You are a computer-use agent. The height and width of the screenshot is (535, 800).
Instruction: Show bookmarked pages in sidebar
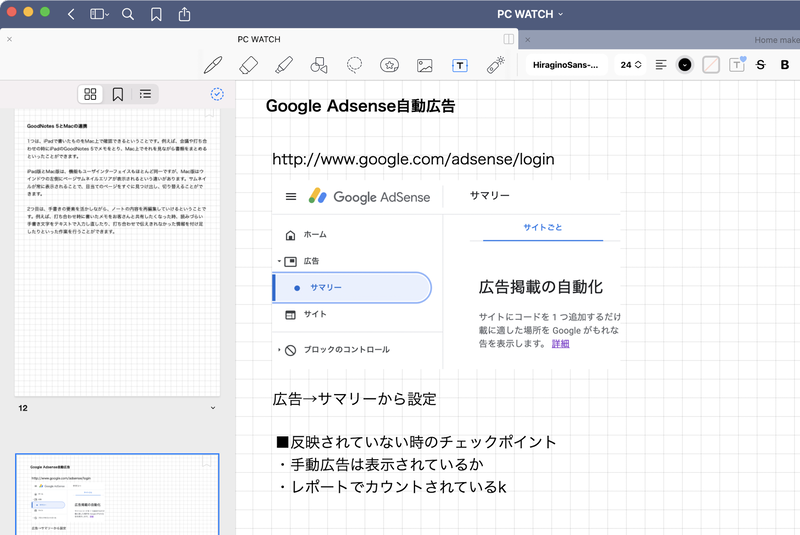(118, 94)
